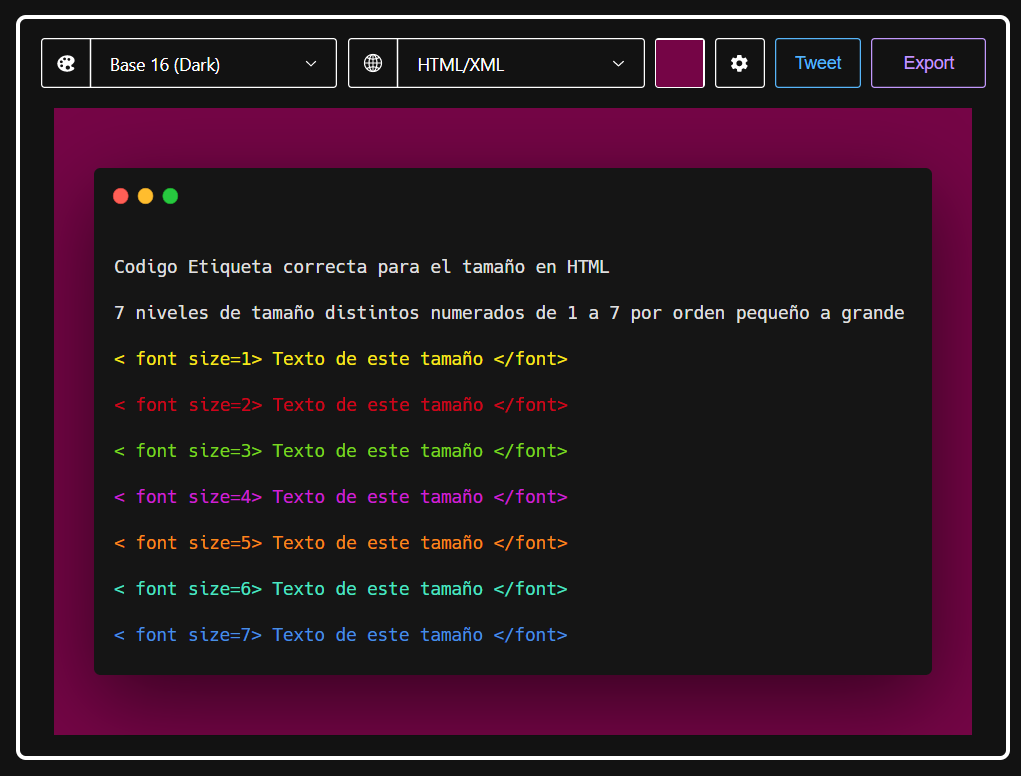This screenshot has height=776, width=1021.
Task: Click the Tweet button
Action: click(817, 63)
